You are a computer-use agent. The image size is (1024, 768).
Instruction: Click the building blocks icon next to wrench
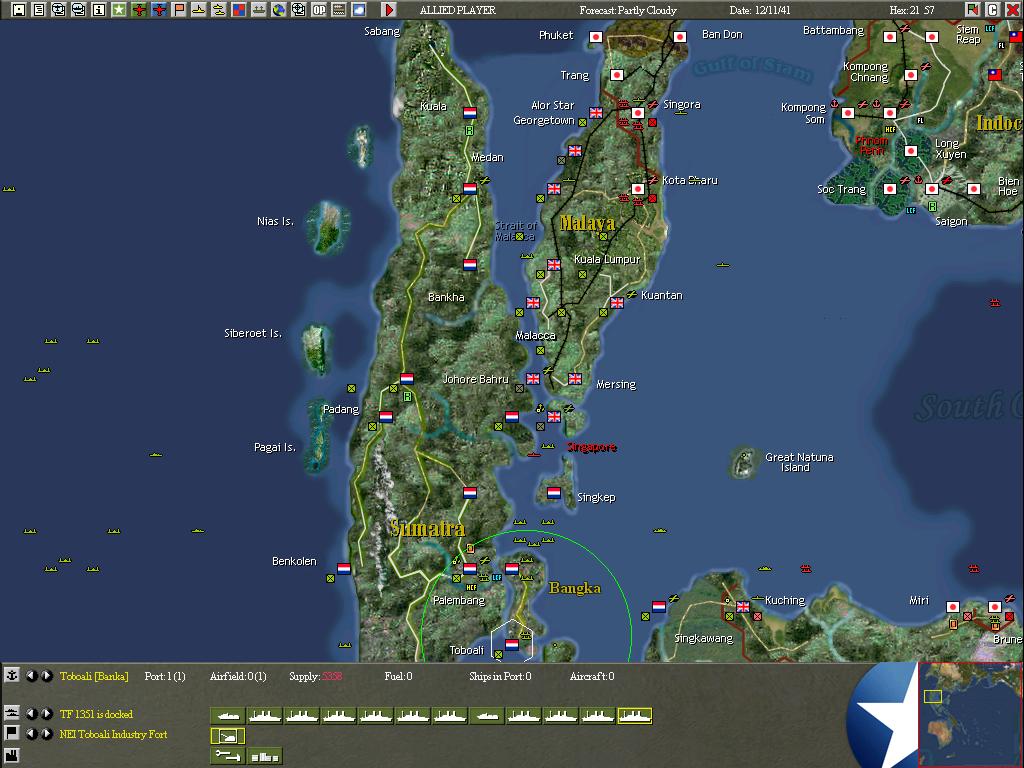(264, 756)
